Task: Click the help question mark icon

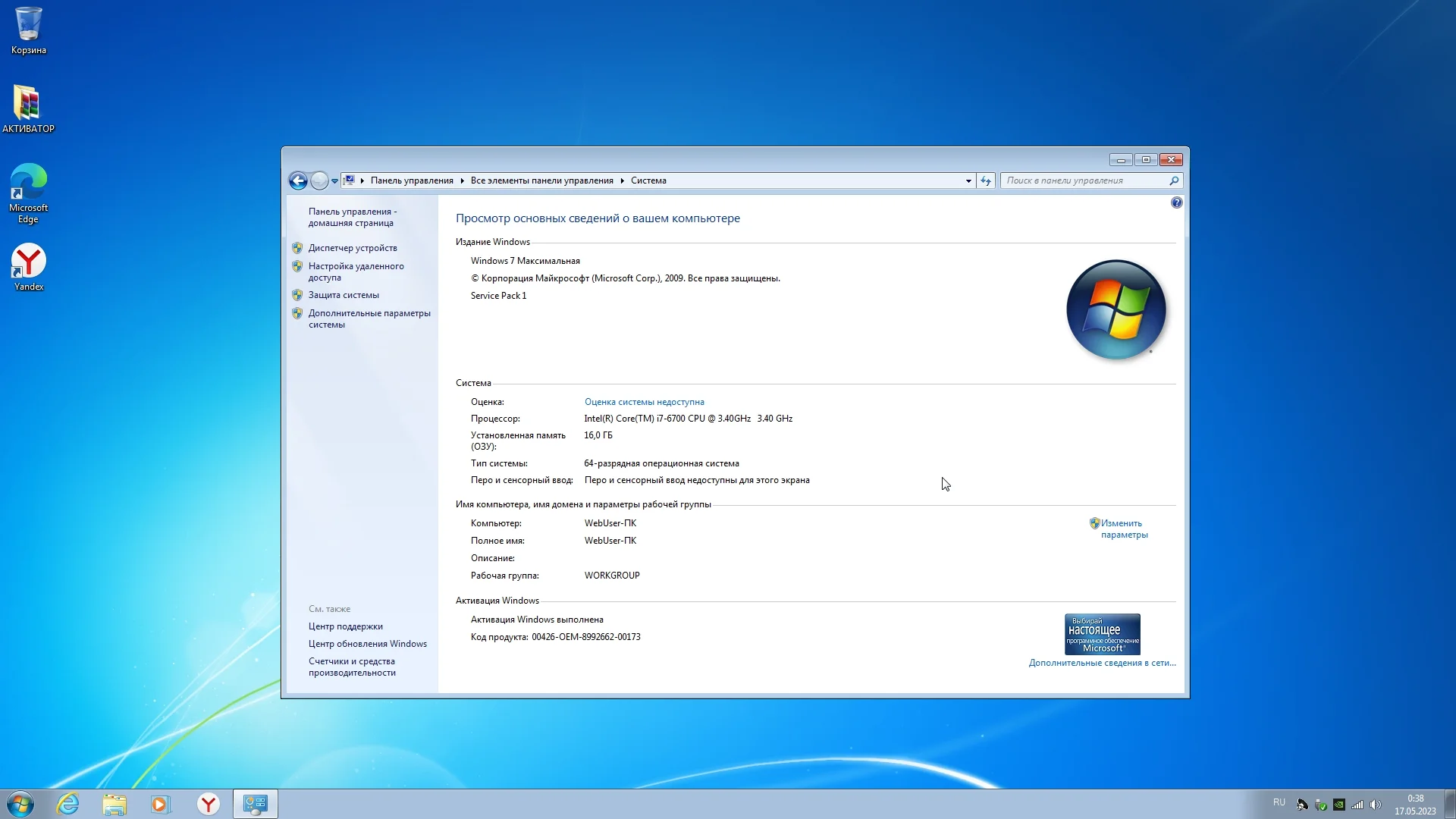Action: coord(1176,202)
